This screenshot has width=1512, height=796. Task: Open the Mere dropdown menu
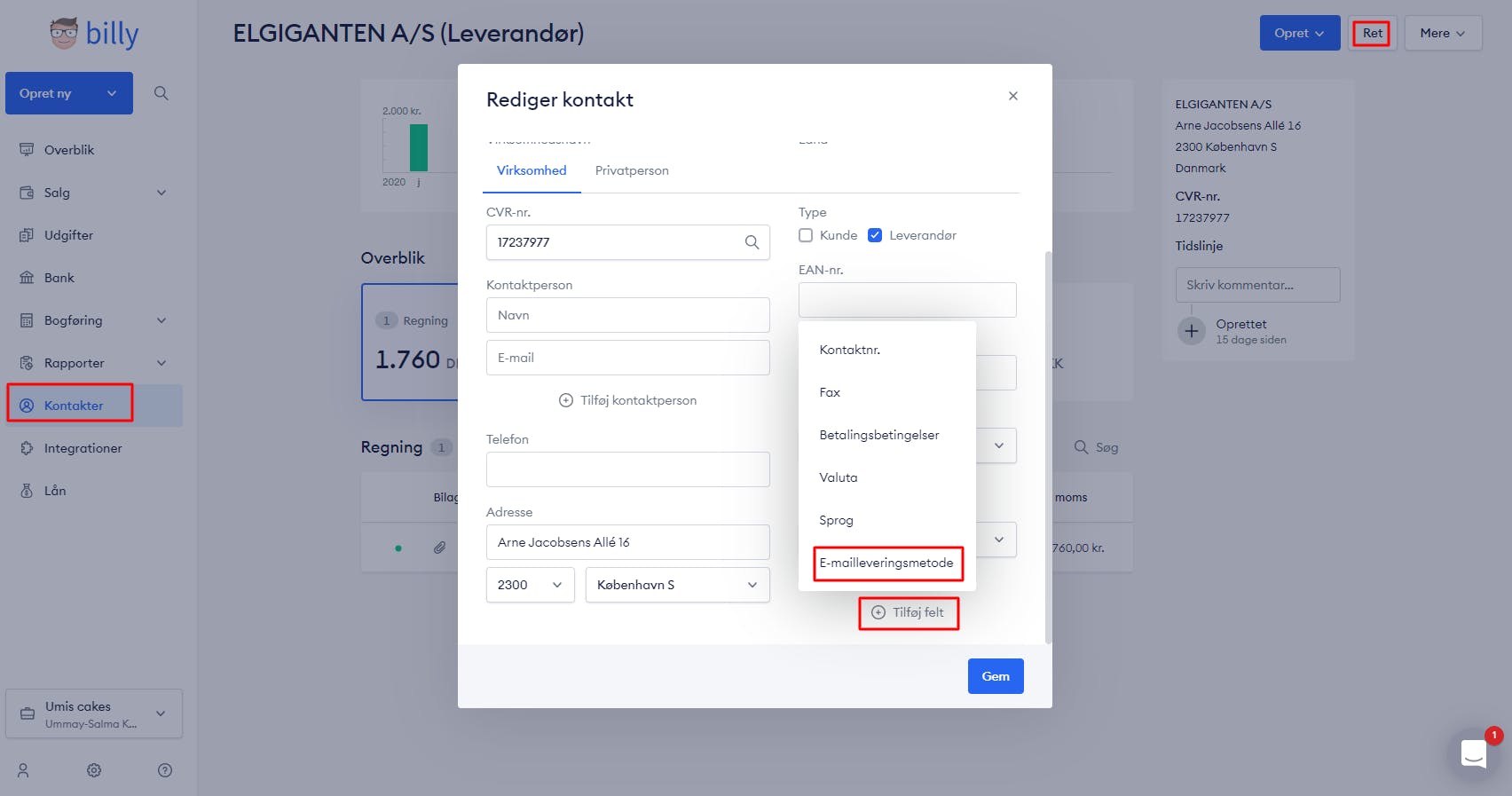1443,33
